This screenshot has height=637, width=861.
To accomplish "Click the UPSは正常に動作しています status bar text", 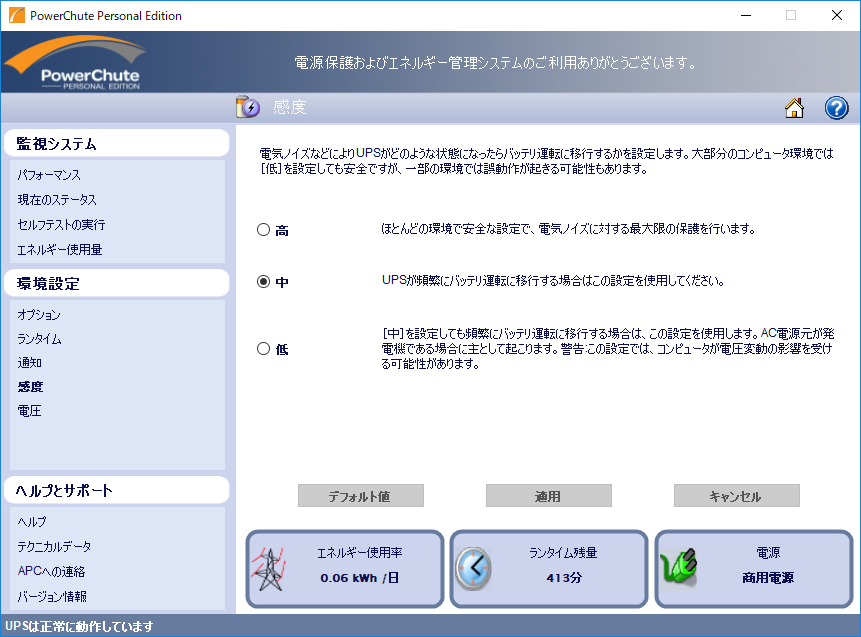I will (x=79, y=626).
